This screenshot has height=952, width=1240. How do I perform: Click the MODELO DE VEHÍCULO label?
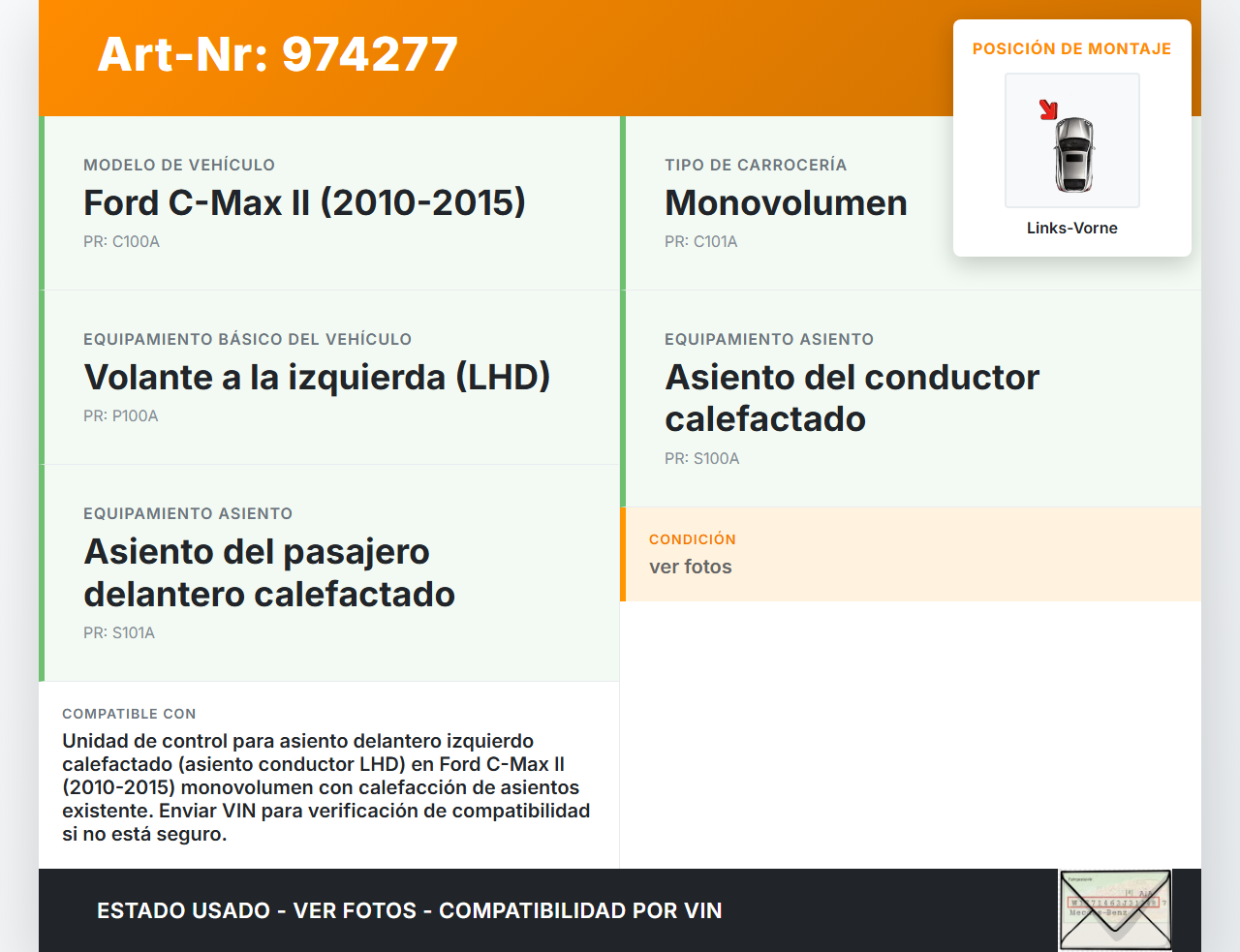(179, 165)
